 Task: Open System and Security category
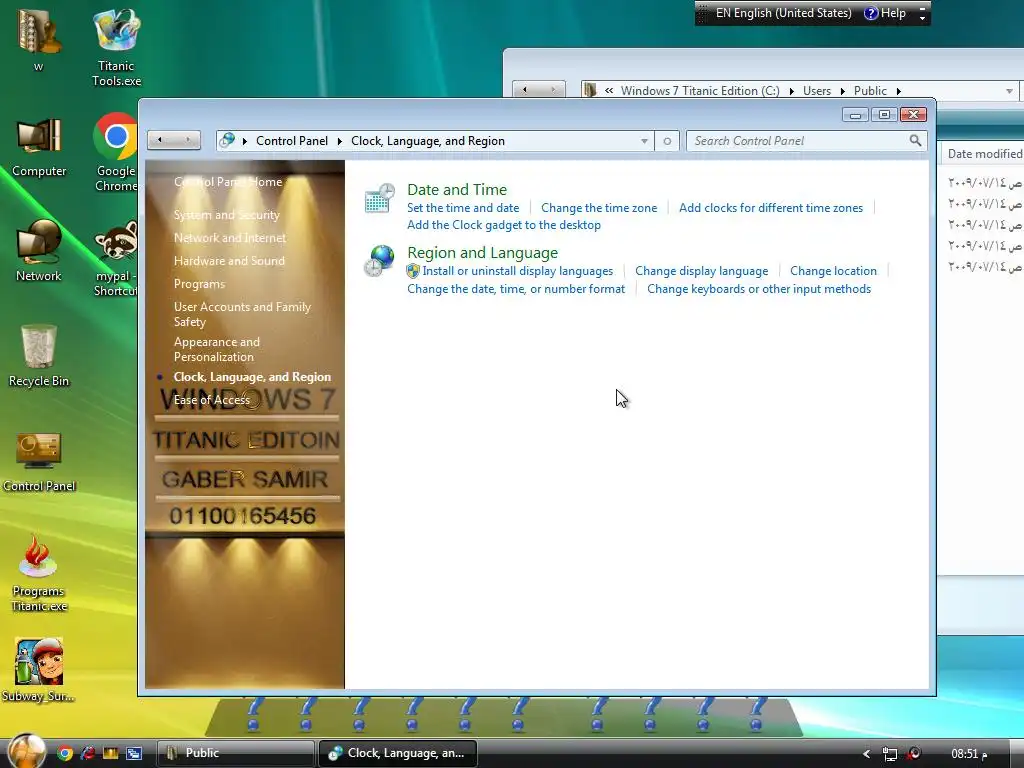pos(227,215)
